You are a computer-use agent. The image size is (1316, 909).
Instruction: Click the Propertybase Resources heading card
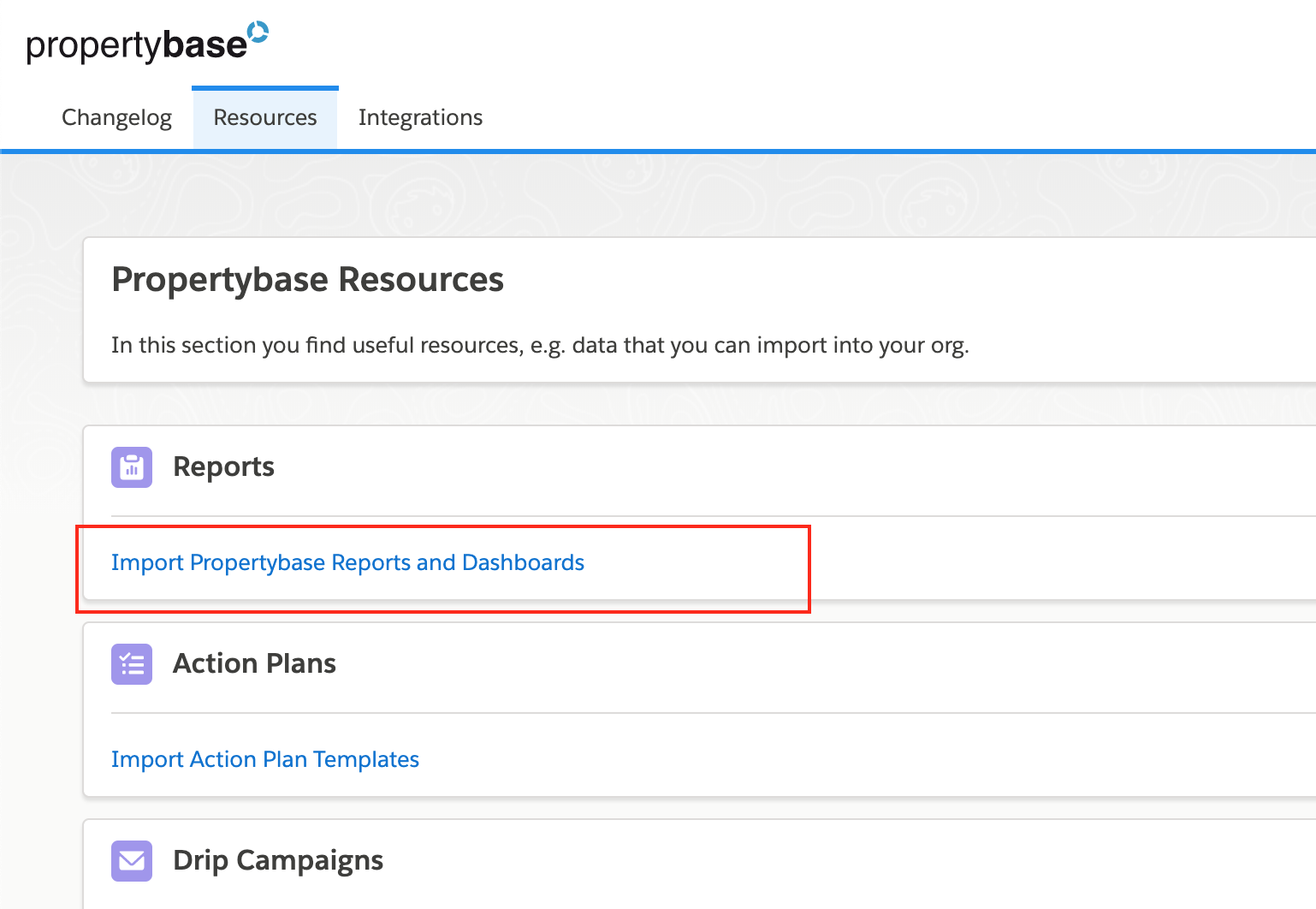(x=307, y=279)
